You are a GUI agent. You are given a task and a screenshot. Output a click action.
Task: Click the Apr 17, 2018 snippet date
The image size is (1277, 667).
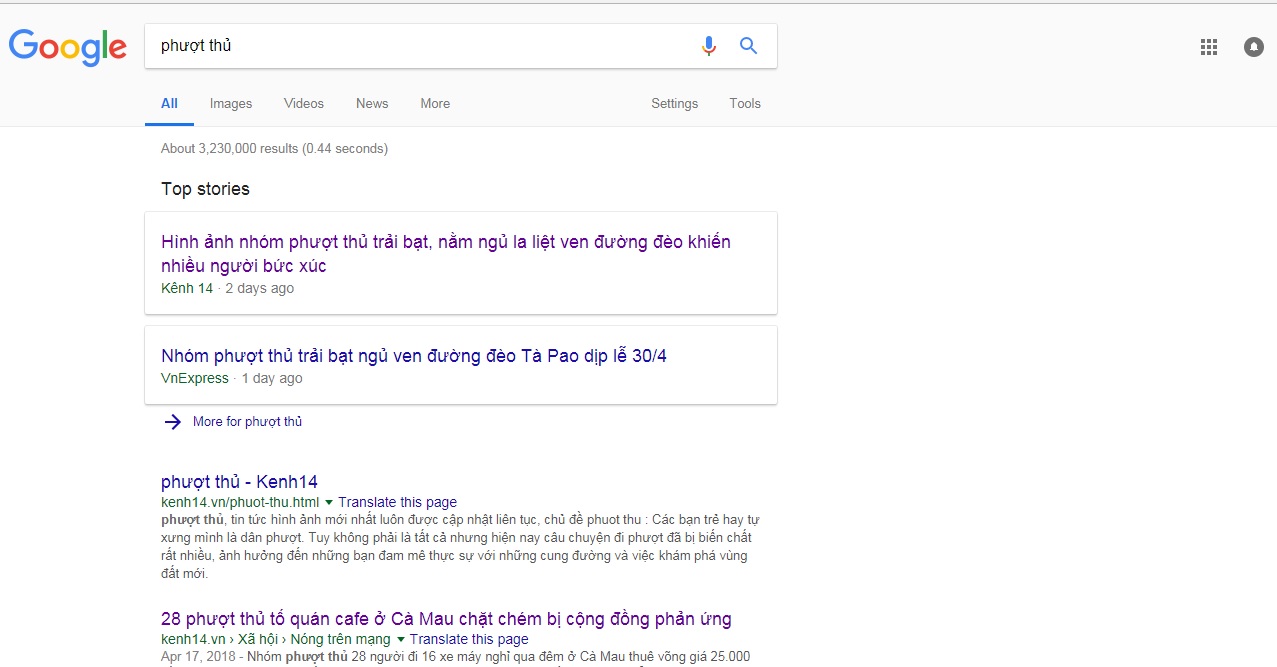point(199,657)
